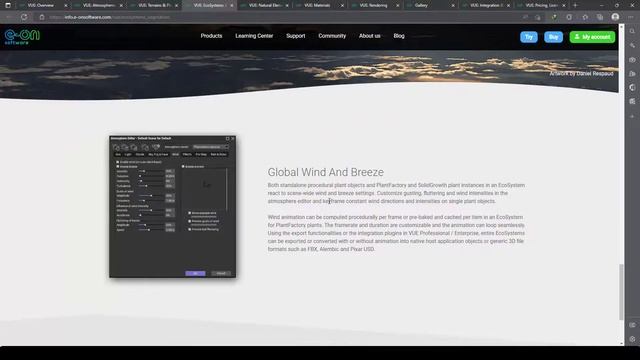The height and width of the screenshot is (360, 640).
Task: Open the Outlook sidebar icon
Action: pos(632,101)
